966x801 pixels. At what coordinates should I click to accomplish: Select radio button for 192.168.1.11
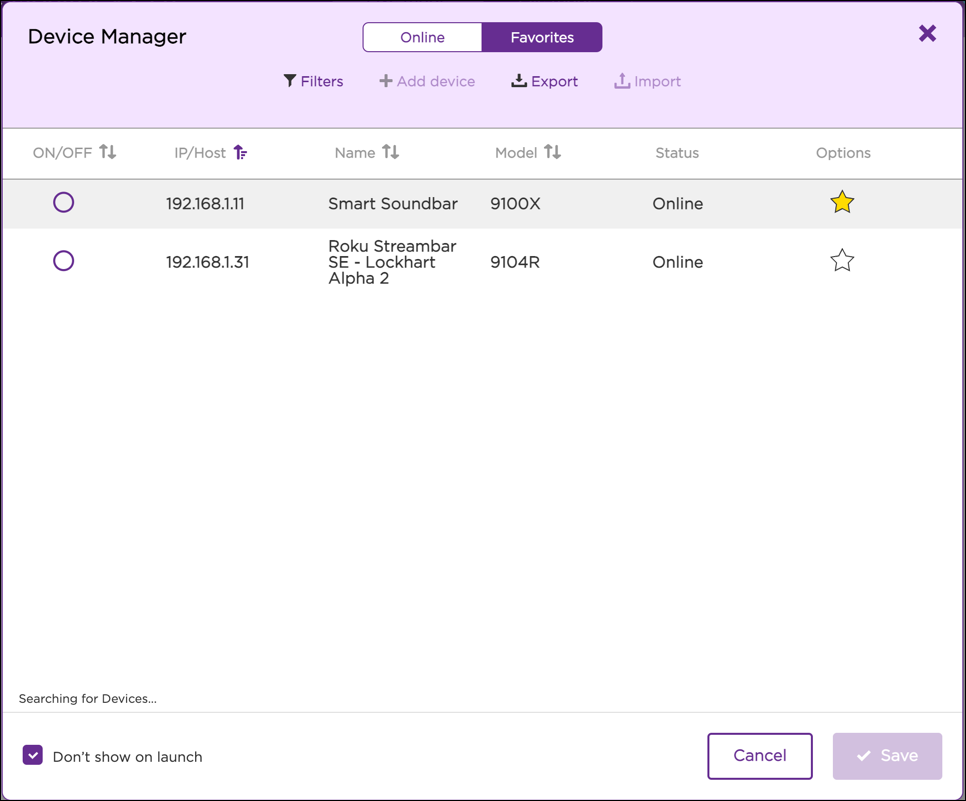64,203
